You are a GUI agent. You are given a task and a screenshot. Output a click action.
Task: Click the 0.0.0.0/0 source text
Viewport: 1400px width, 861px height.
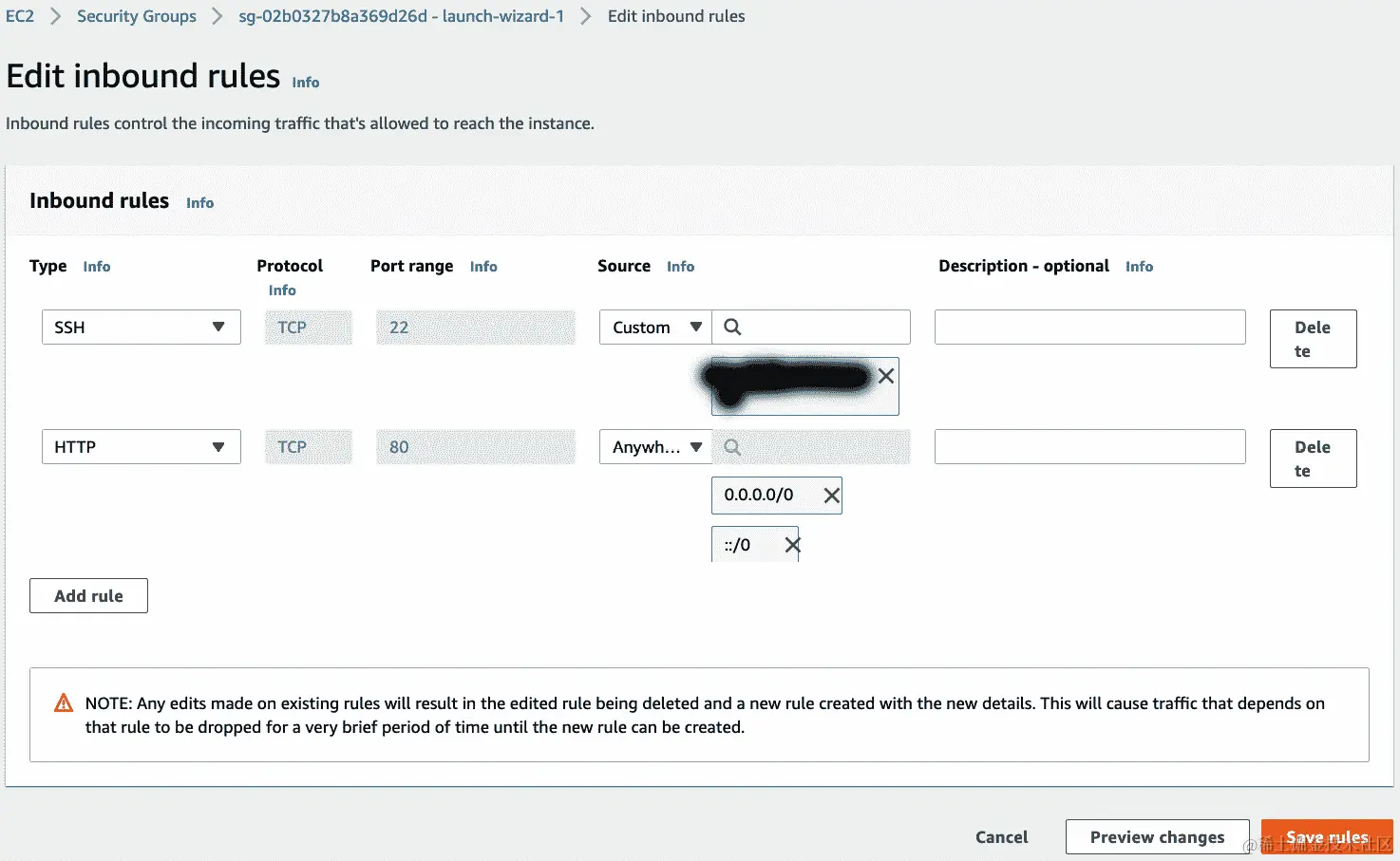click(x=758, y=495)
